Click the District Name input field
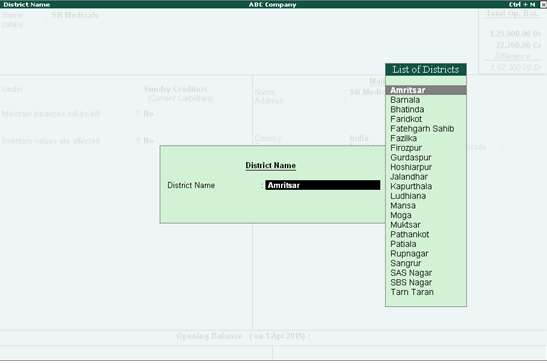This screenshot has height=363, width=547. 323,185
